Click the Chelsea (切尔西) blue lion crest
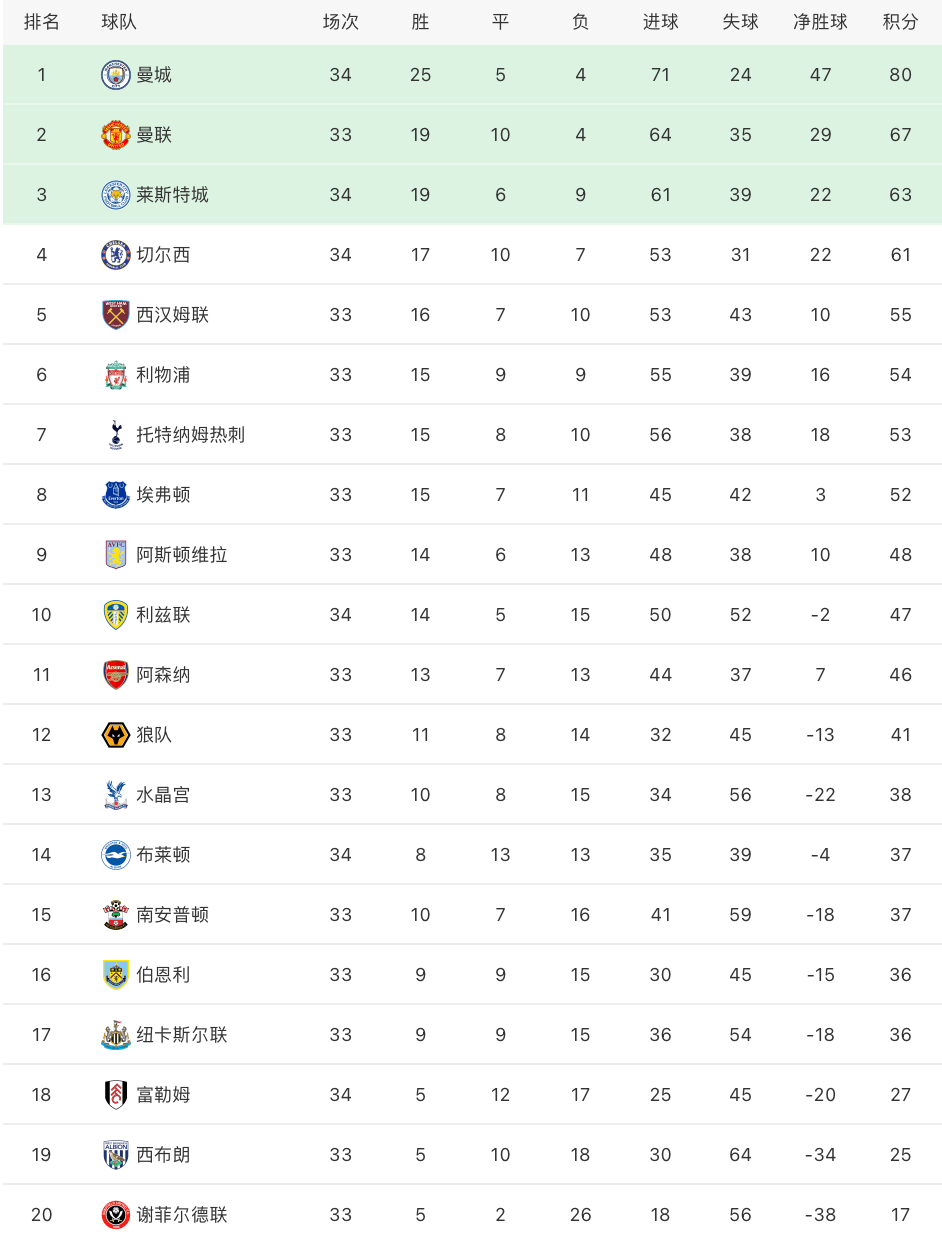The width and height of the screenshot is (942, 1242). (x=116, y=255)
